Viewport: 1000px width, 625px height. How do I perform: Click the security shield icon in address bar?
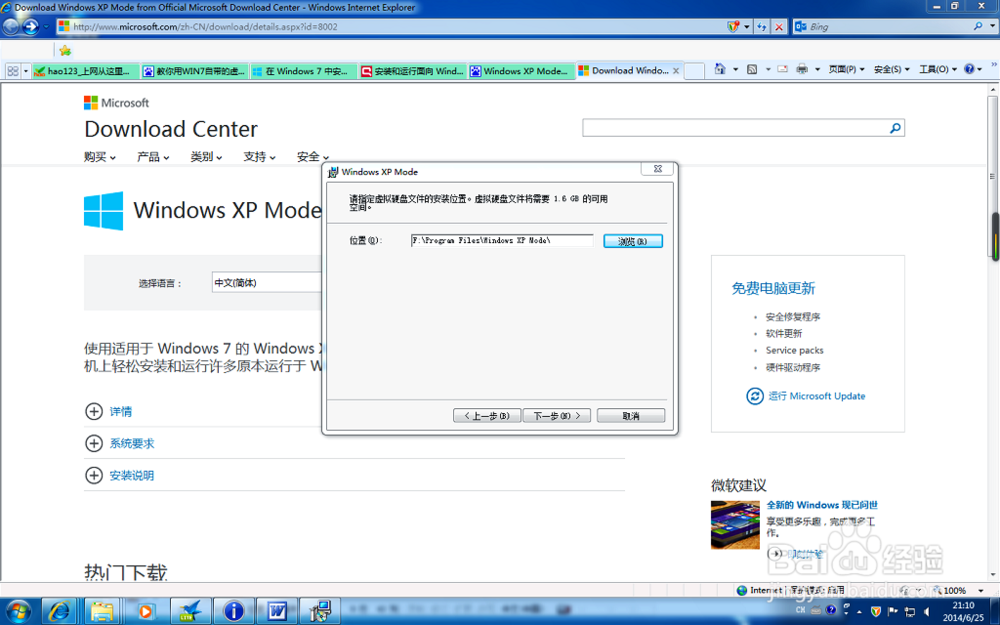733,27
